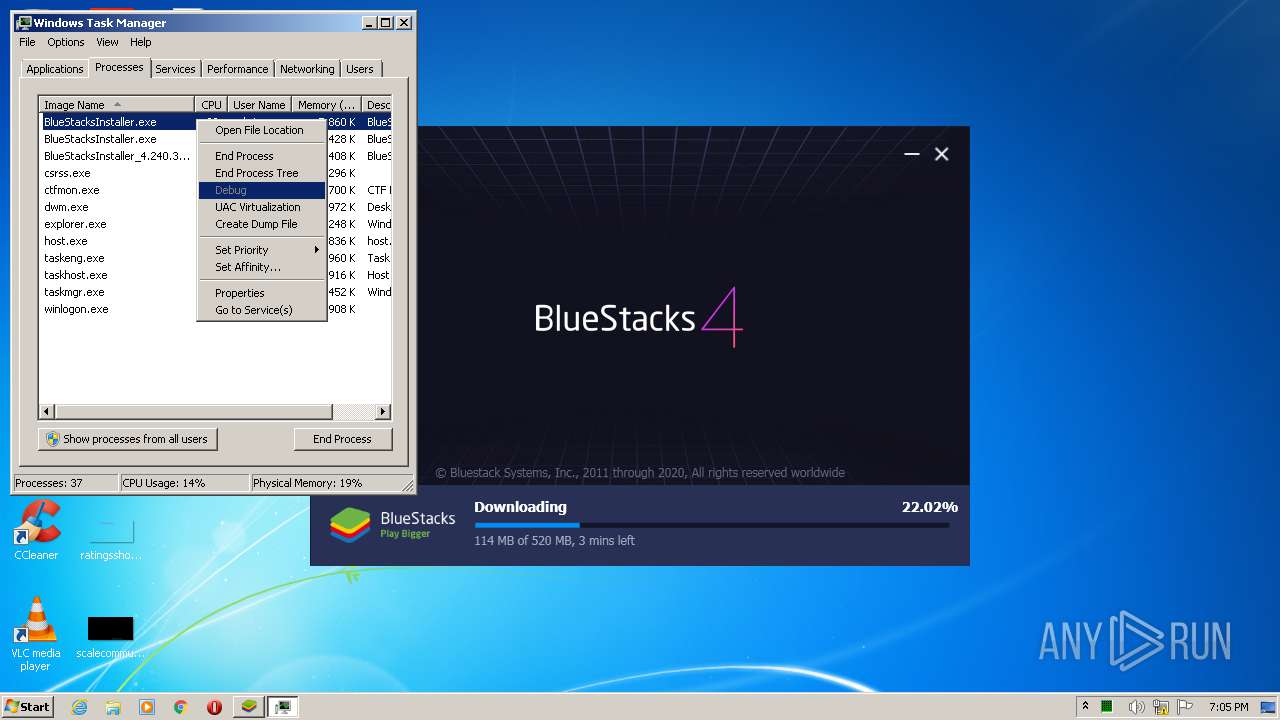This screenshot has height=720, width=1280.
Task: Switch to the Performance tab
Action: tap(238, 69)
